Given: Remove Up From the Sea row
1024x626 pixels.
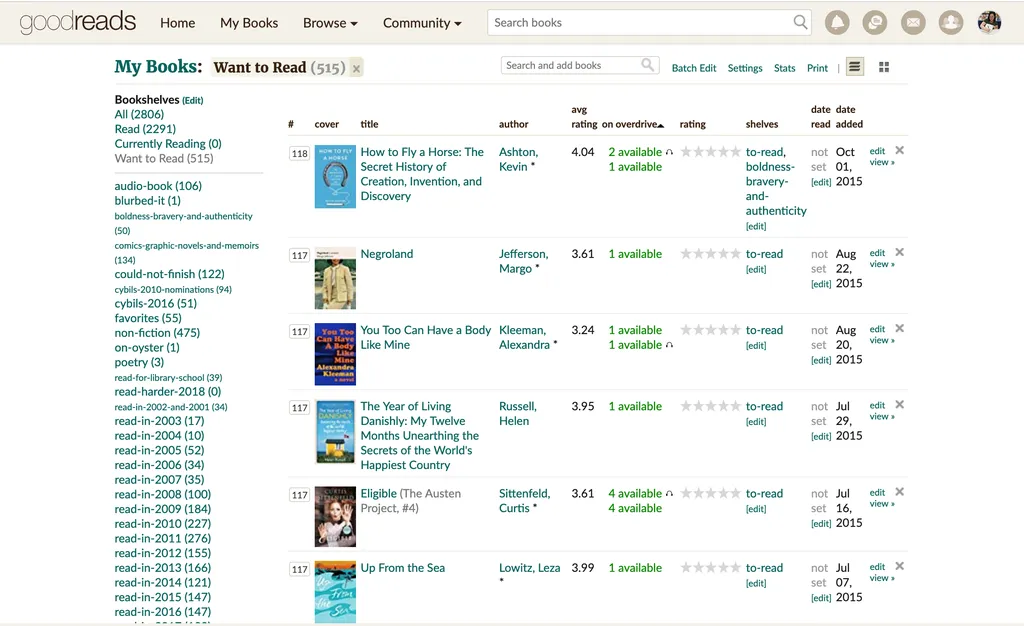Looking at the screenshot, I should point(899,566).
